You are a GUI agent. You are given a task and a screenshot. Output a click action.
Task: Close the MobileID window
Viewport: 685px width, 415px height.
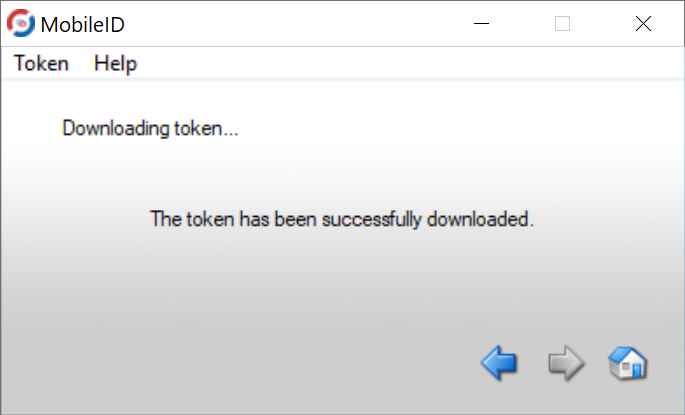pyautogui.click(x=643, y=24)
